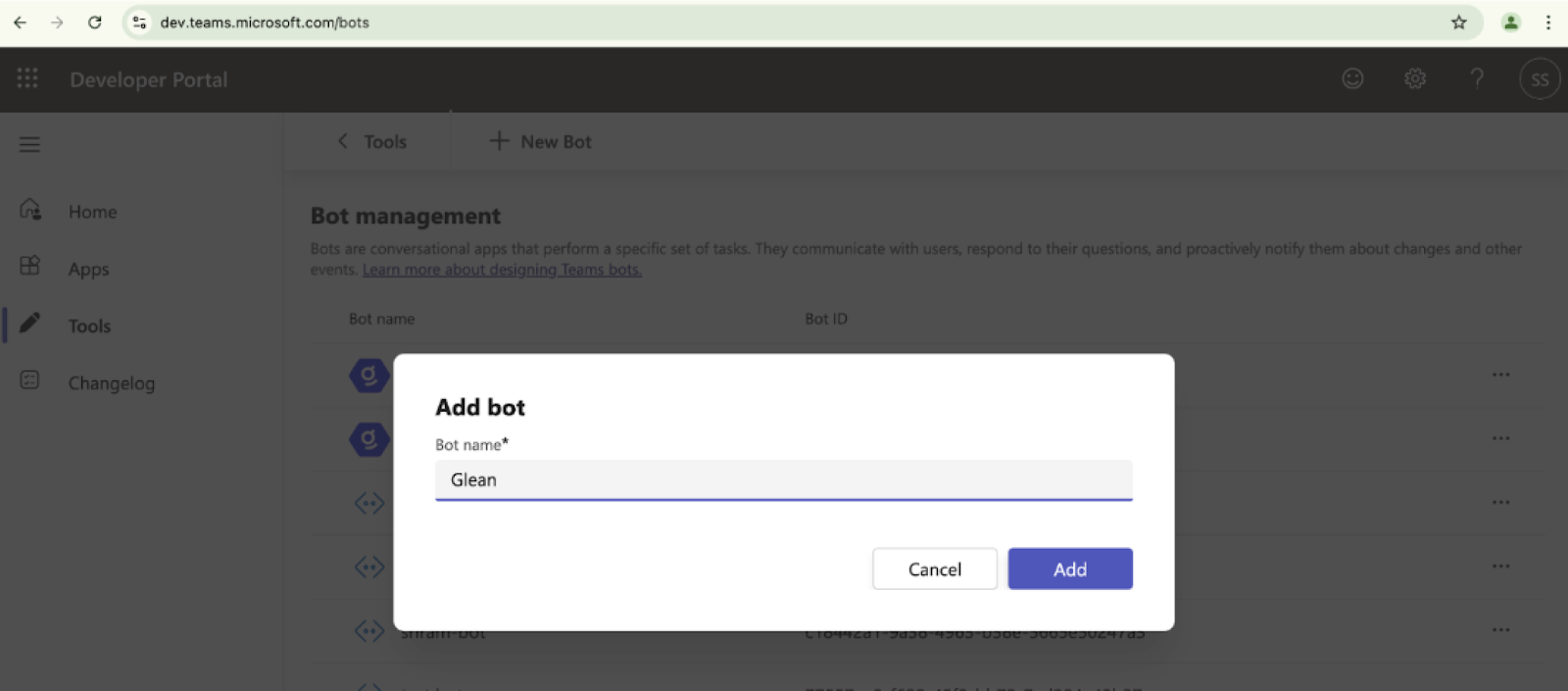The height and width of the screenshot is (691, 1568).
Task: Go back to Tools in the top bar
Action: pos(385,142)
